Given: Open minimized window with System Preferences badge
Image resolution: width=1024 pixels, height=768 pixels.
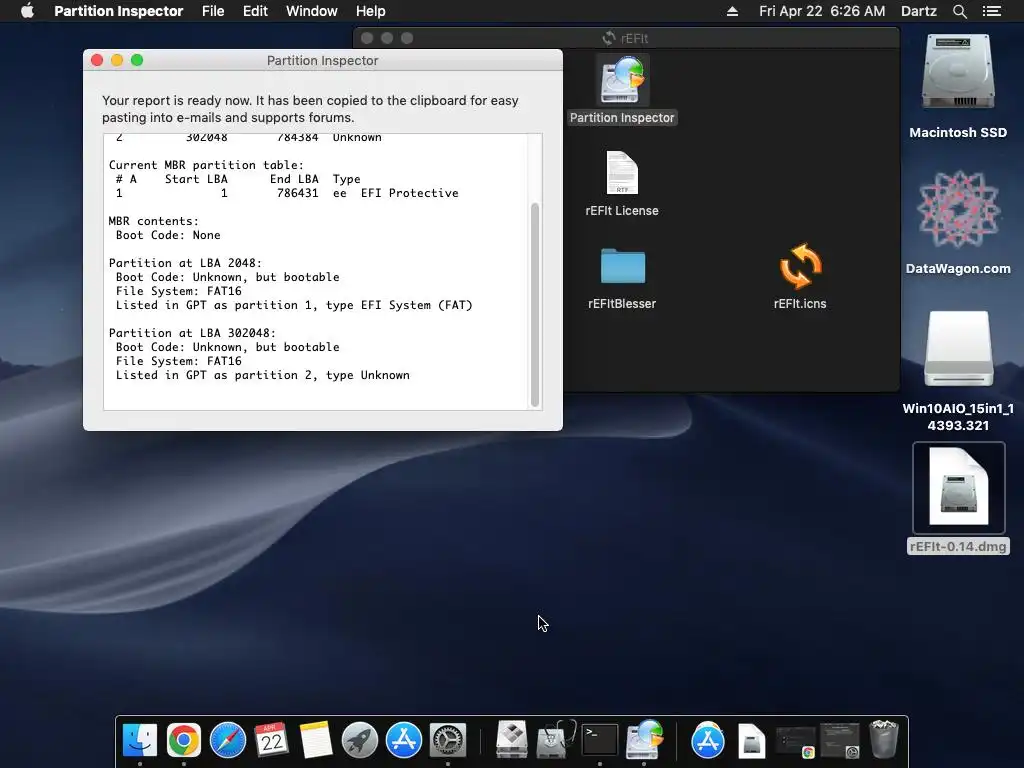Looking at the screenshot, I should tap(839, 741).
